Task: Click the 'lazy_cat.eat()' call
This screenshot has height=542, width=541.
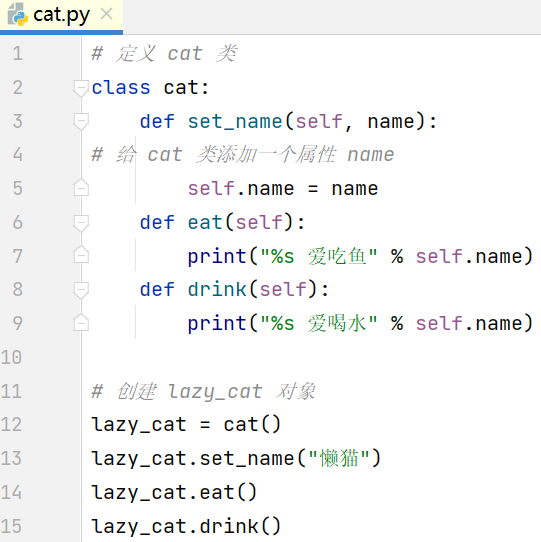Action: pyautogui.click(x=174, y=492)
